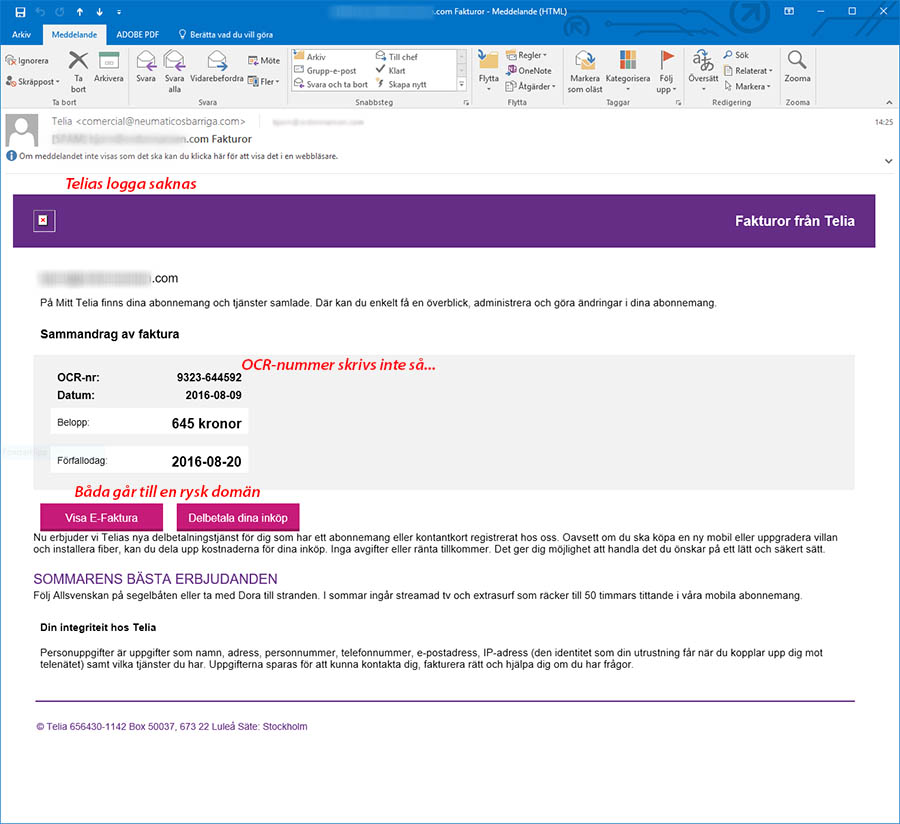Expand the message header with the chevron

click(x=889, y=161)
